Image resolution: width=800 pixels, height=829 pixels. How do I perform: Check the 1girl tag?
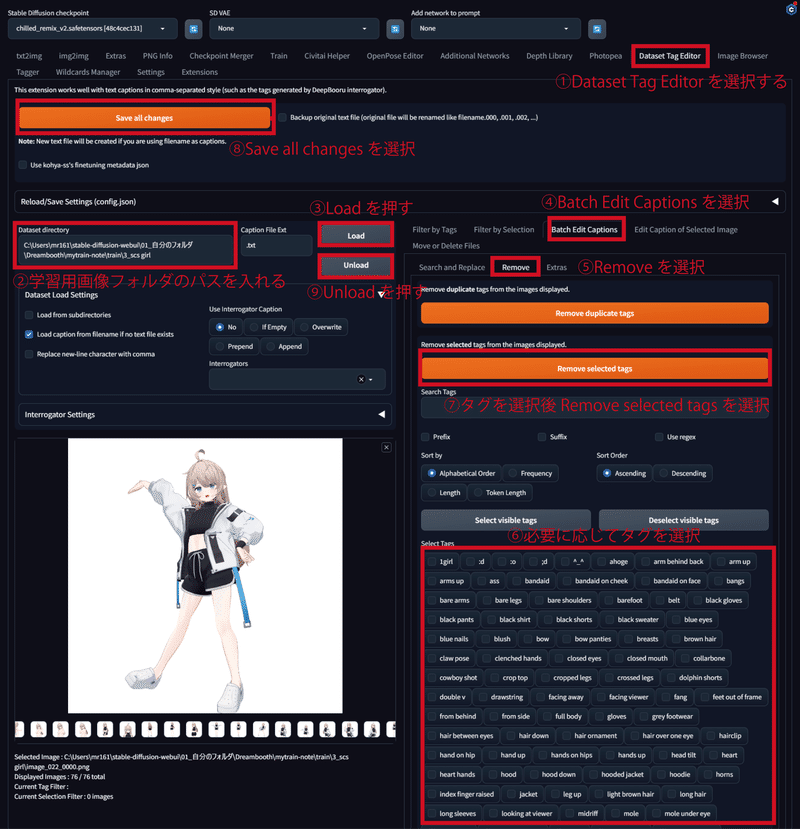[432, 561]
